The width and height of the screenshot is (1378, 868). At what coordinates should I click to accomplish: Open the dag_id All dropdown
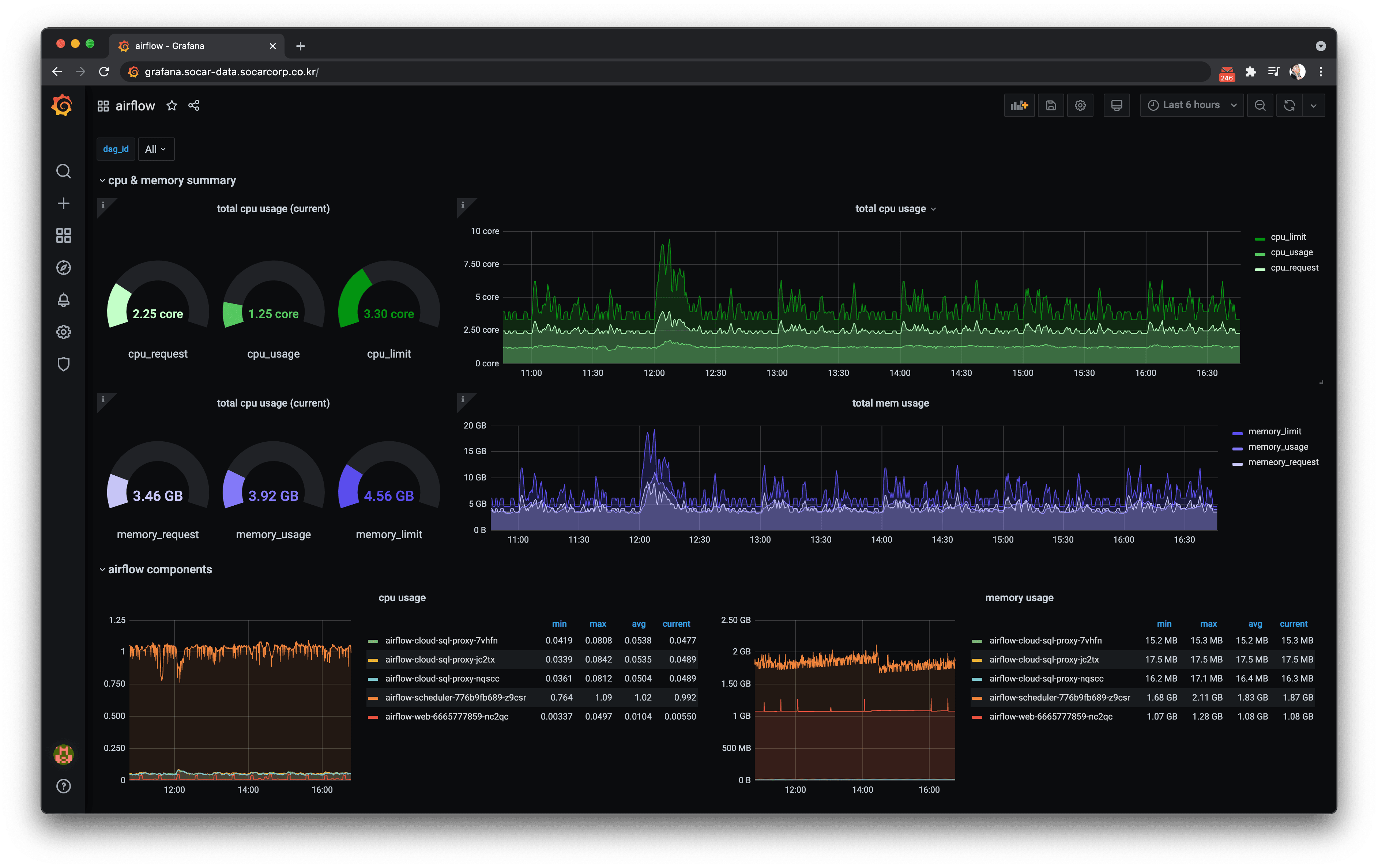(x=156, y=149)
